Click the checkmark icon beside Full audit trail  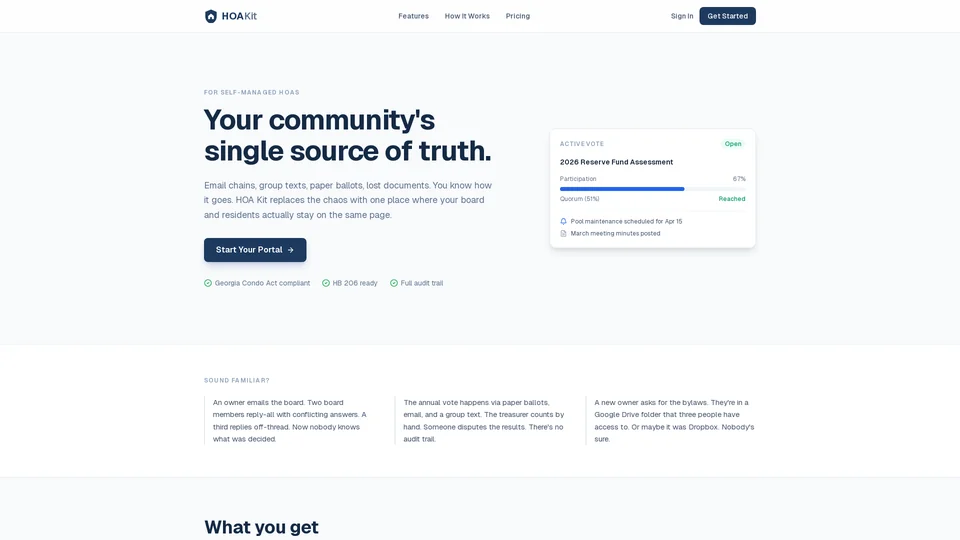click(x=394, y=283)
